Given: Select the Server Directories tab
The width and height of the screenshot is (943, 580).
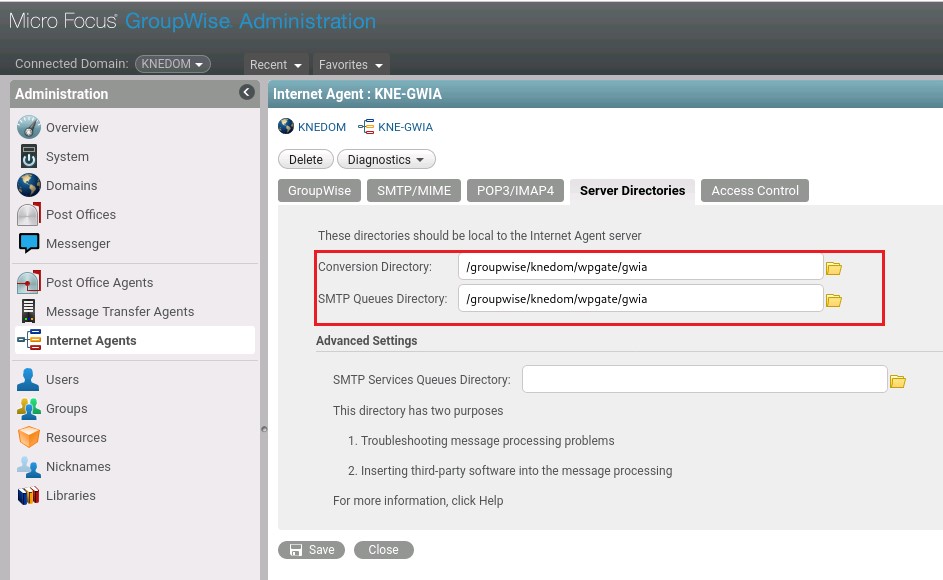Looking at the screenshot, I should coord(632,191).
